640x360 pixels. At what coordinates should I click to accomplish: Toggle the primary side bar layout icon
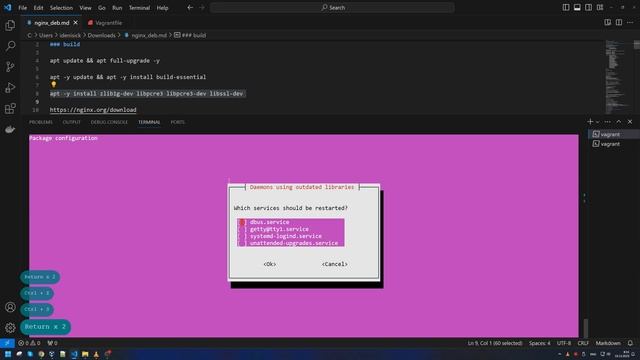coord(566,7)
